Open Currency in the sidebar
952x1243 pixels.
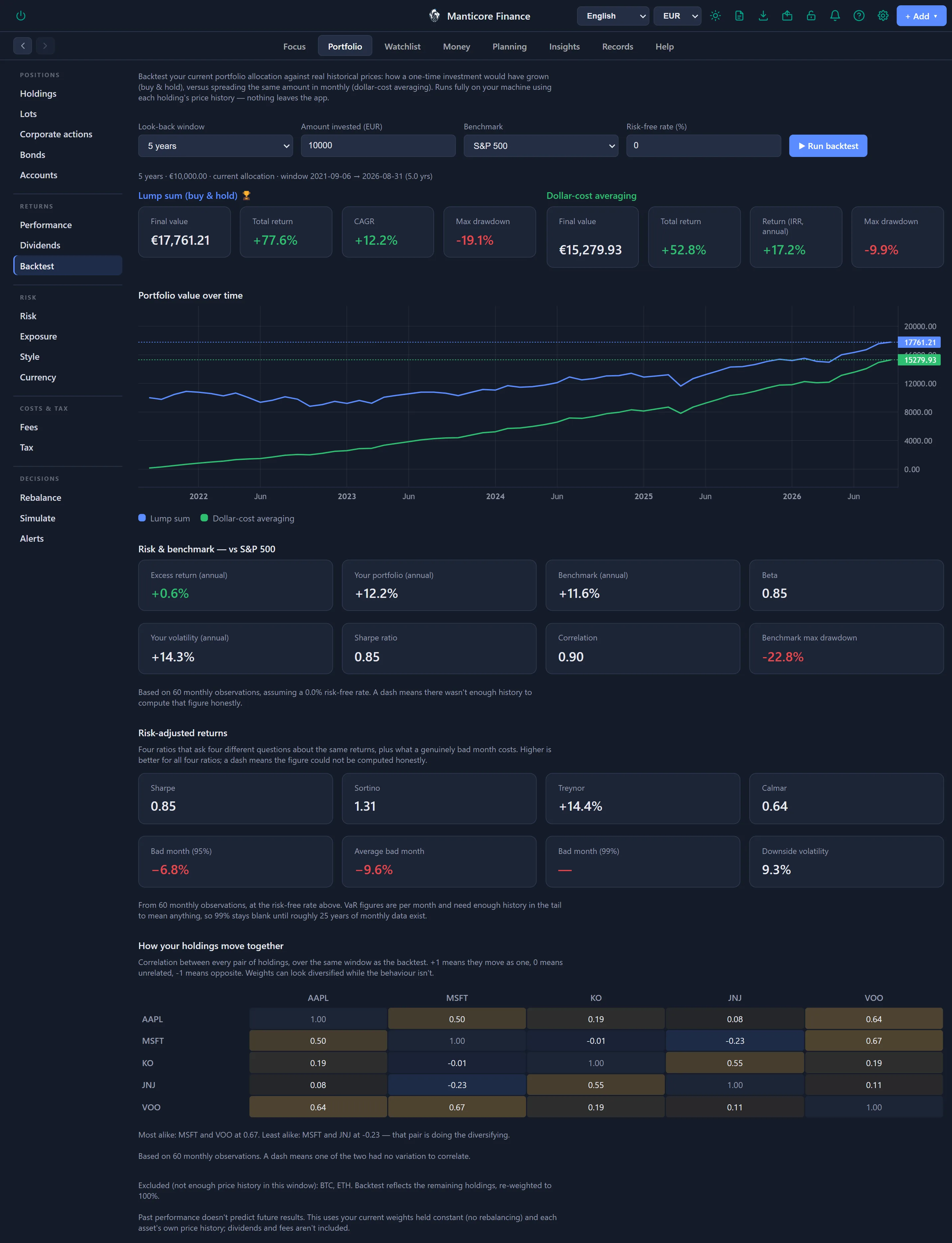[x=67, y=377]
